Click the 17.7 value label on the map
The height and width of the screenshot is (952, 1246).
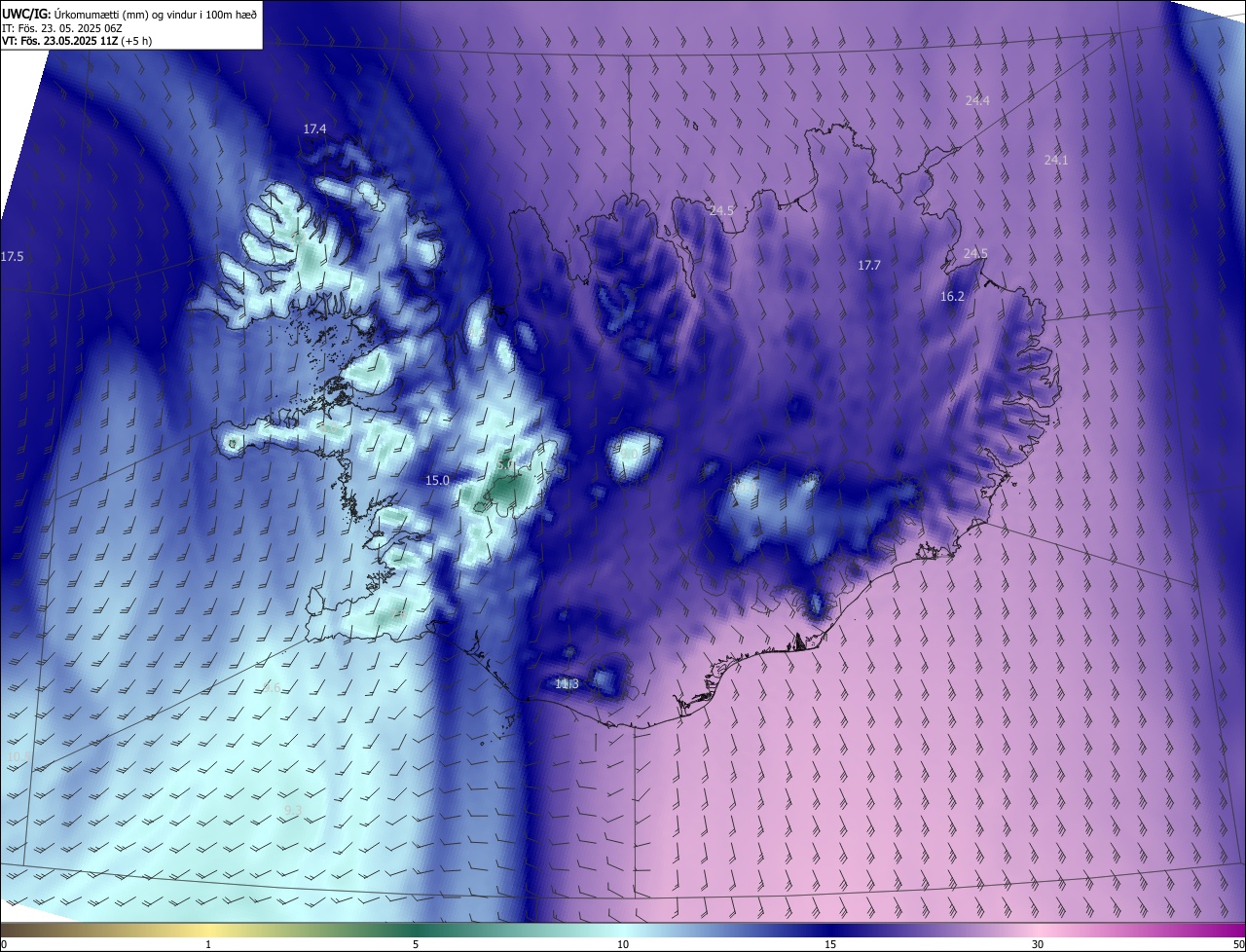point(869,266)
